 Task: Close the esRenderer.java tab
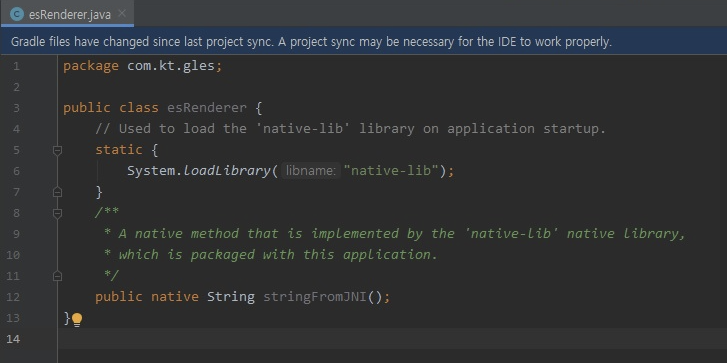coord(122,13)
